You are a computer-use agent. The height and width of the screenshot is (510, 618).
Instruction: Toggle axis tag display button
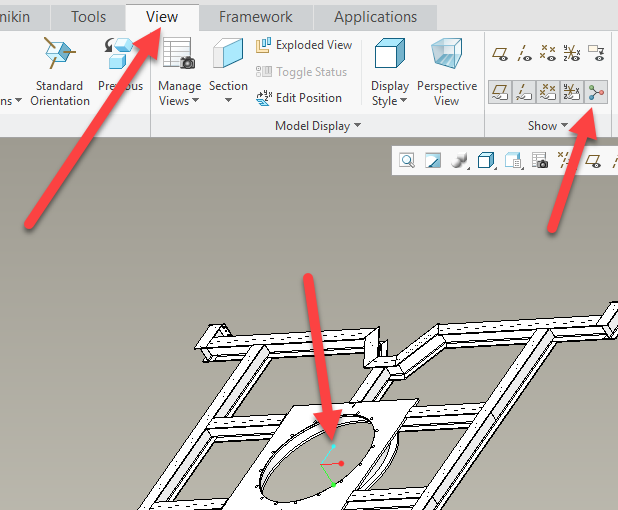524,92
